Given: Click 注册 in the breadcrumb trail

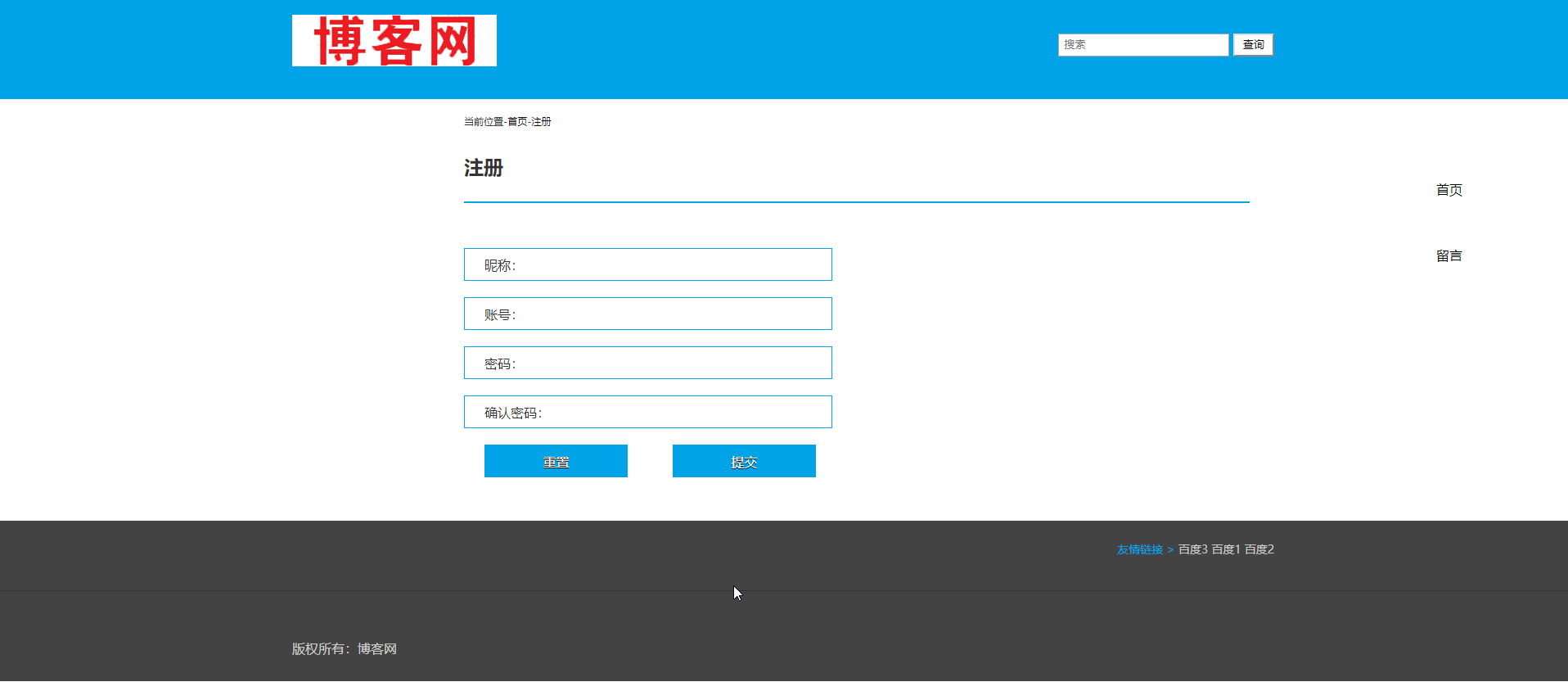Looking at the screenshot, I should pyautogui.click(x=542, y=122).
